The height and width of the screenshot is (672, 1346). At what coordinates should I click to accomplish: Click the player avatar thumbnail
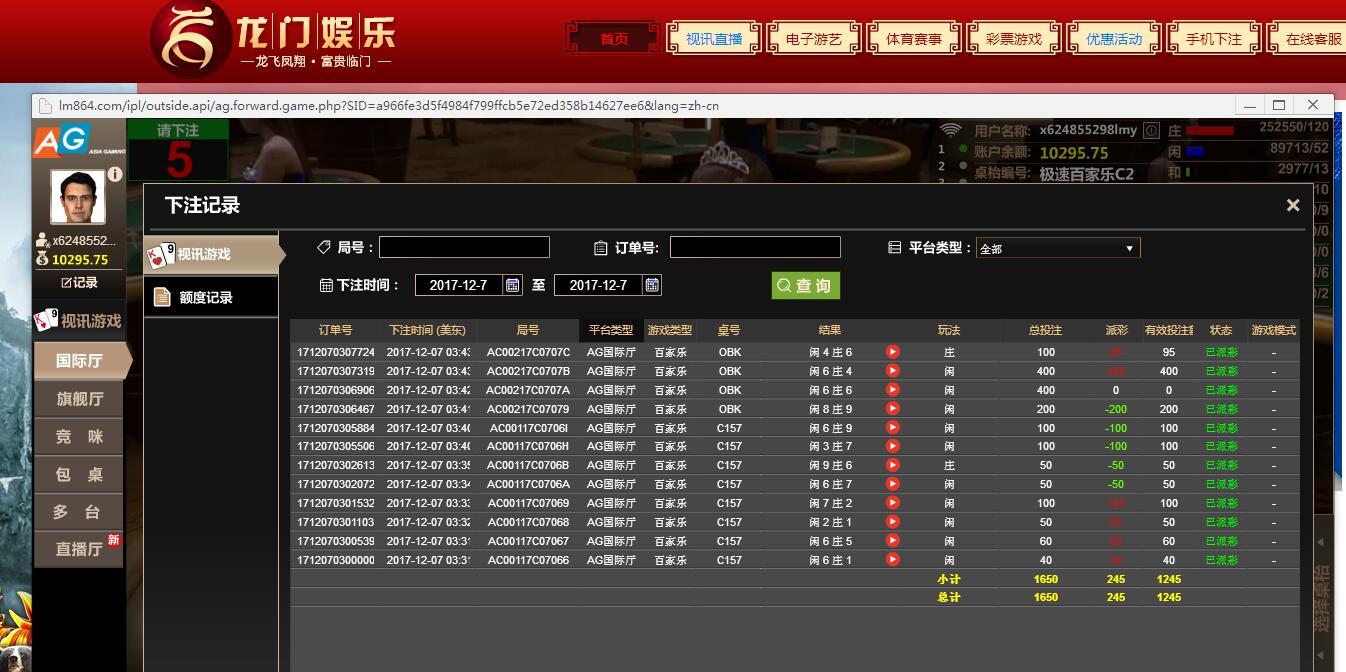77,197
